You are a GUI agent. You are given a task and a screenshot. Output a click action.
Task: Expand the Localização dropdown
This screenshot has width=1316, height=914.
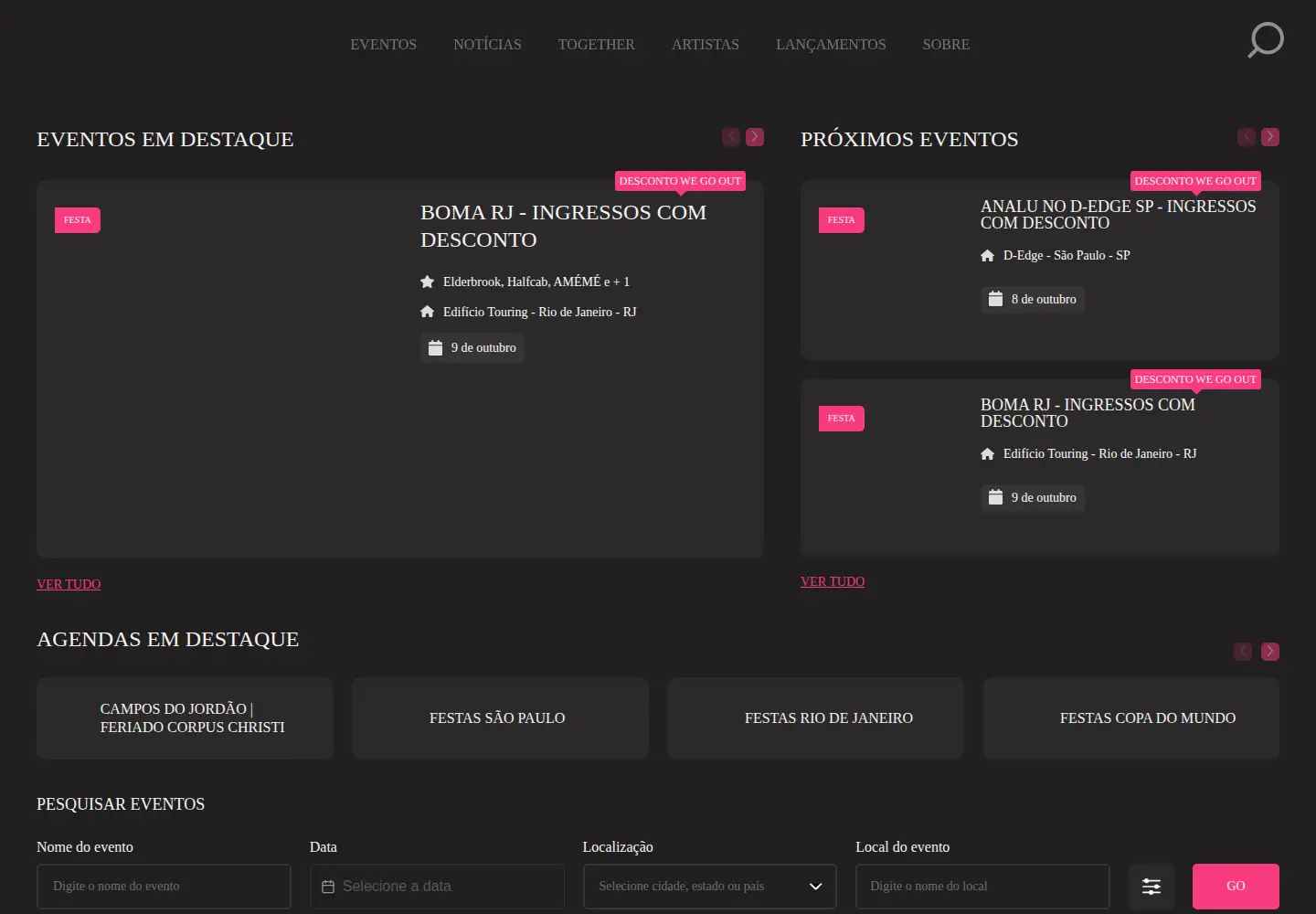click(x=709, y=887)
